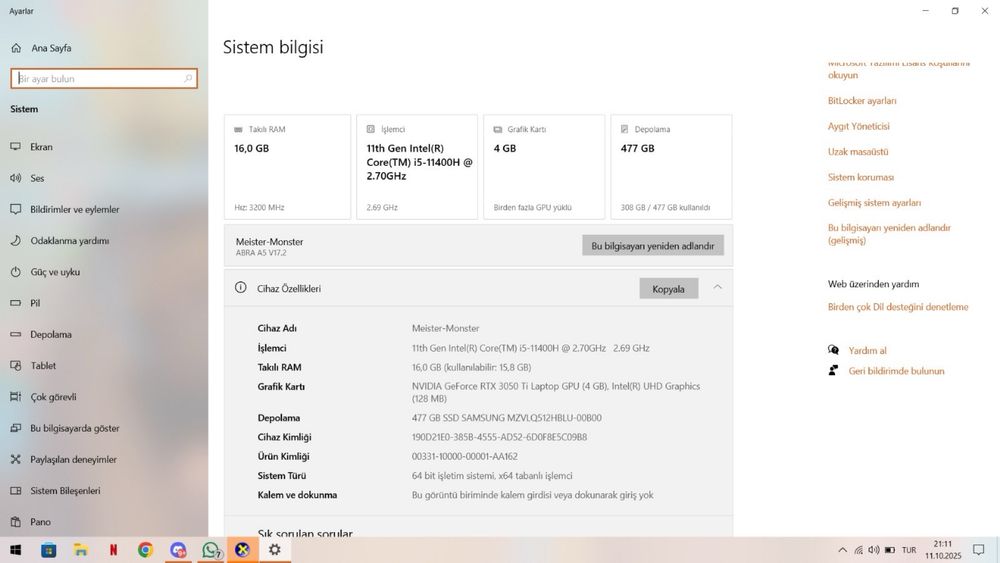Open Discord from taskbar

(178, 550)
